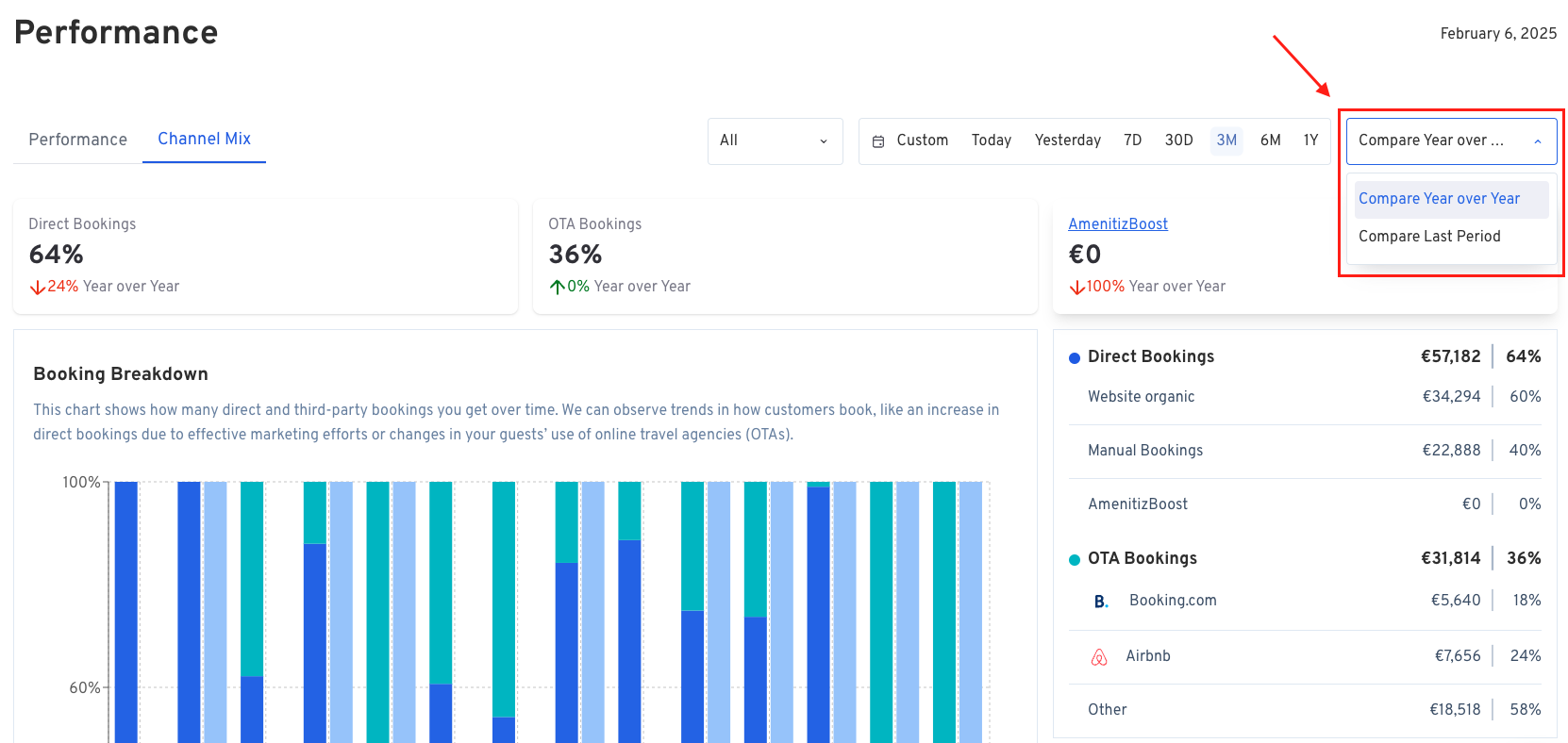Click the Booking Breakdown title
1568x743 pixels.
[121, 374]
